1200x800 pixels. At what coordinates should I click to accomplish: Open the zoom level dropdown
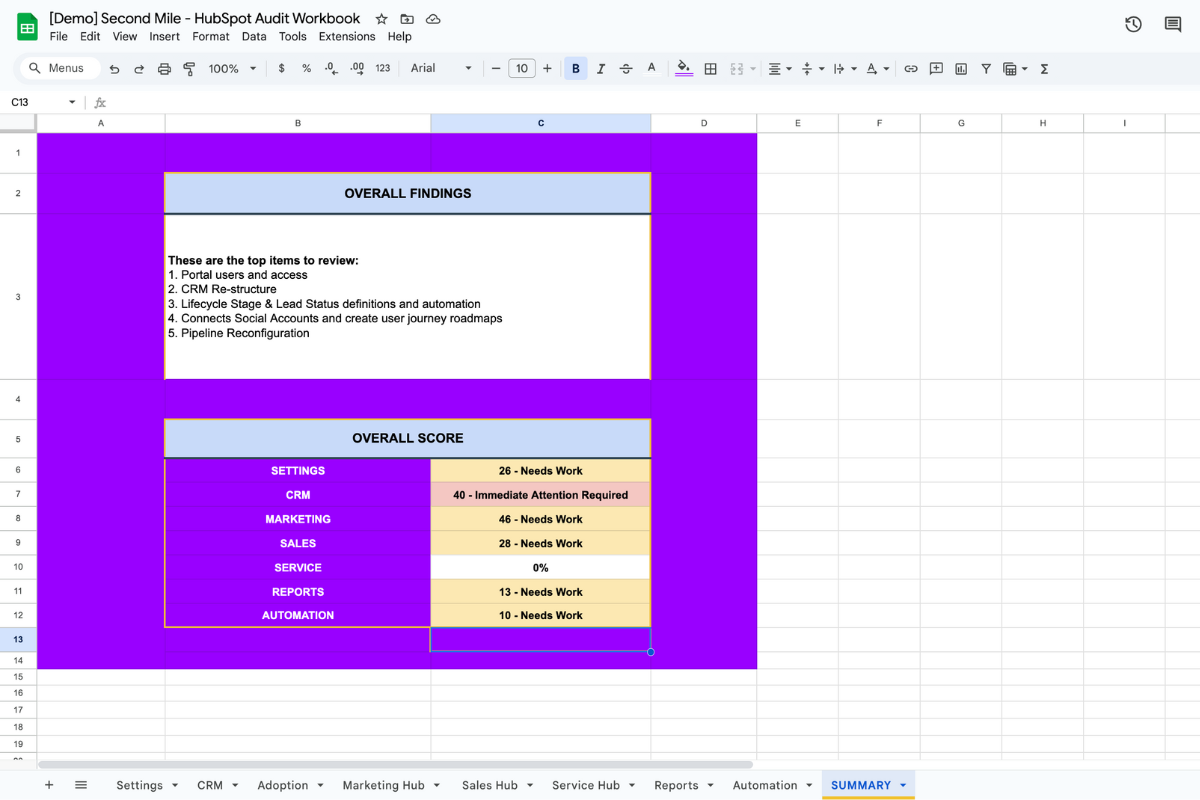click(x=232, y=69)
